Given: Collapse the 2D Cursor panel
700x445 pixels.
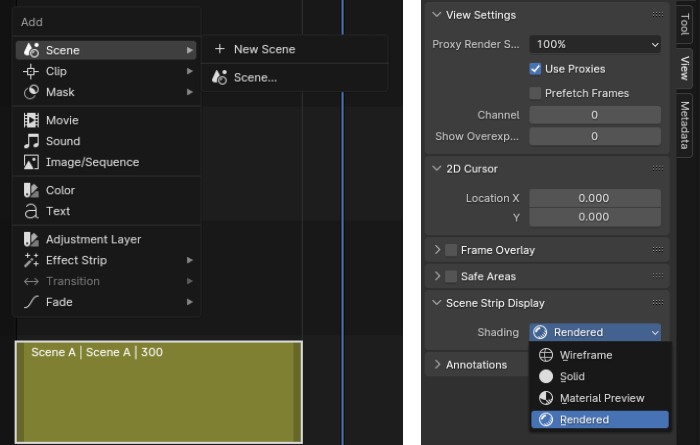Looking at the screenshot, I should 436,169.
